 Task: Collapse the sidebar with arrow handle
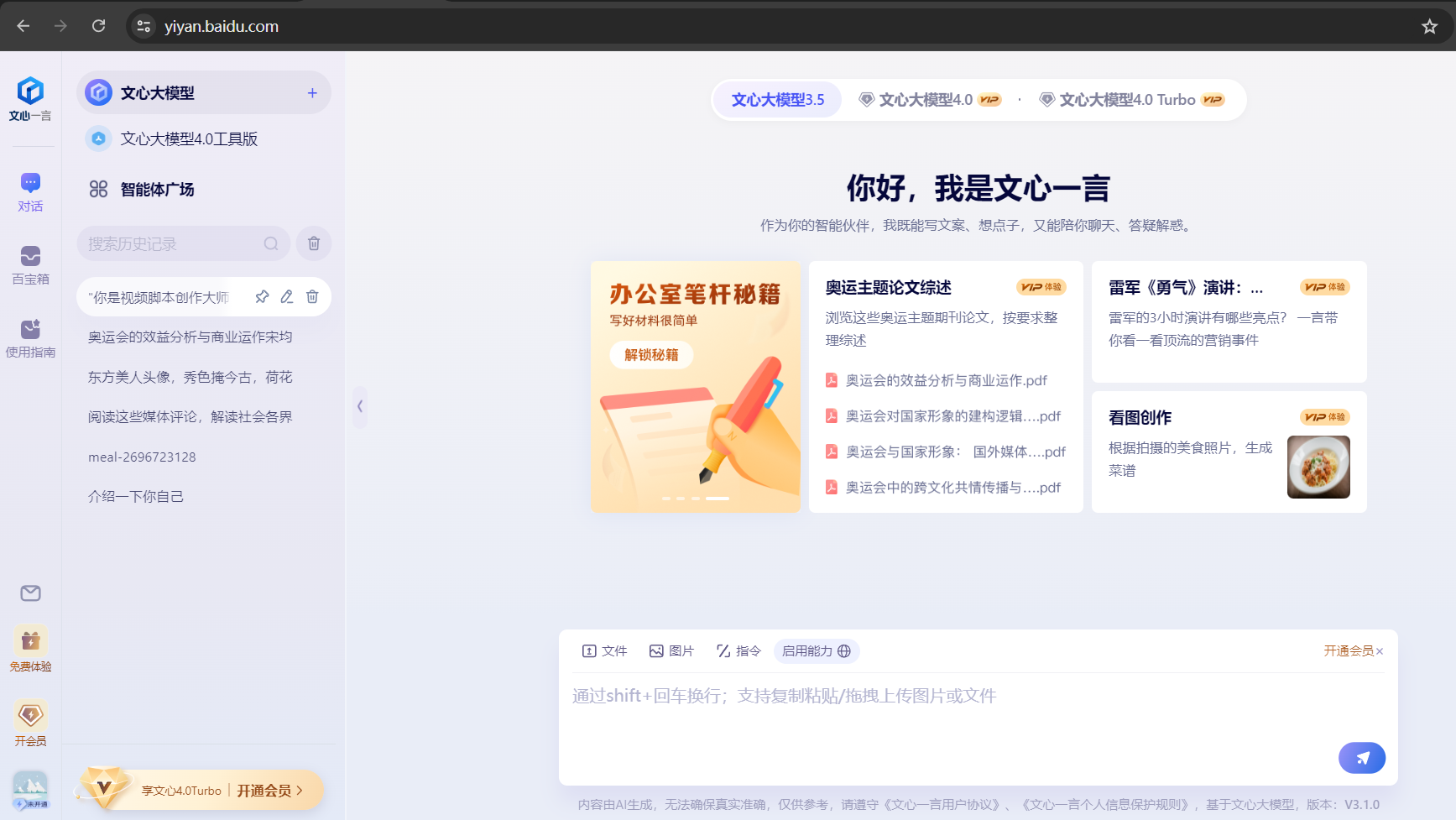click(x=360, y=406)
